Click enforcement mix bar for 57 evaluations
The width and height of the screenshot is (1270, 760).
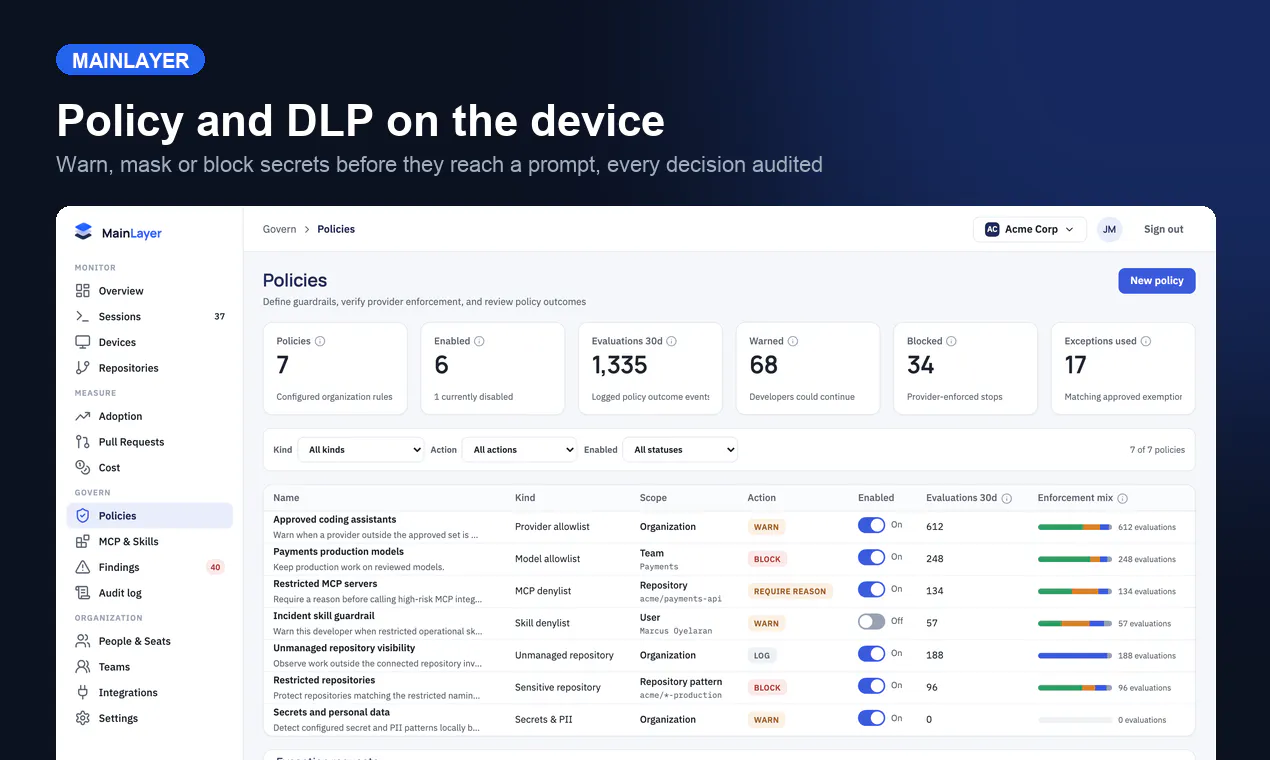click(1075, 623)
